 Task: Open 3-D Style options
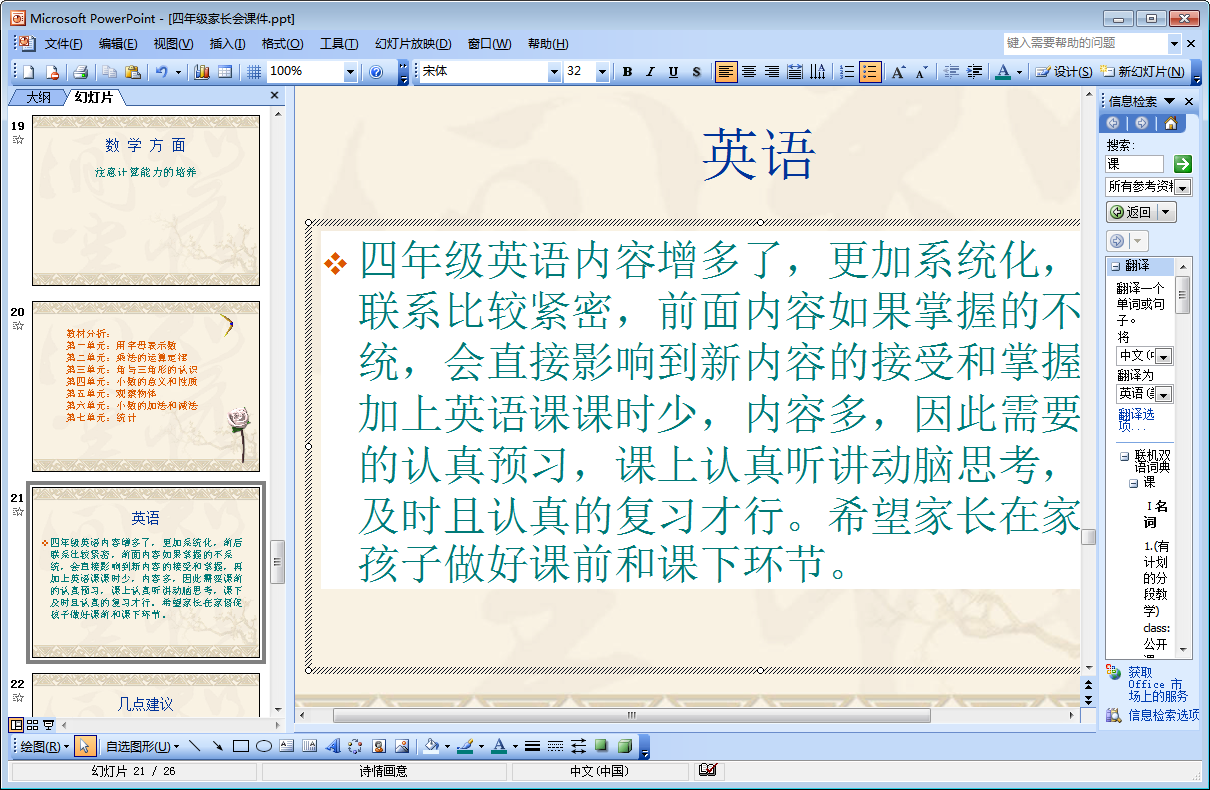click(x=625, y=746)
